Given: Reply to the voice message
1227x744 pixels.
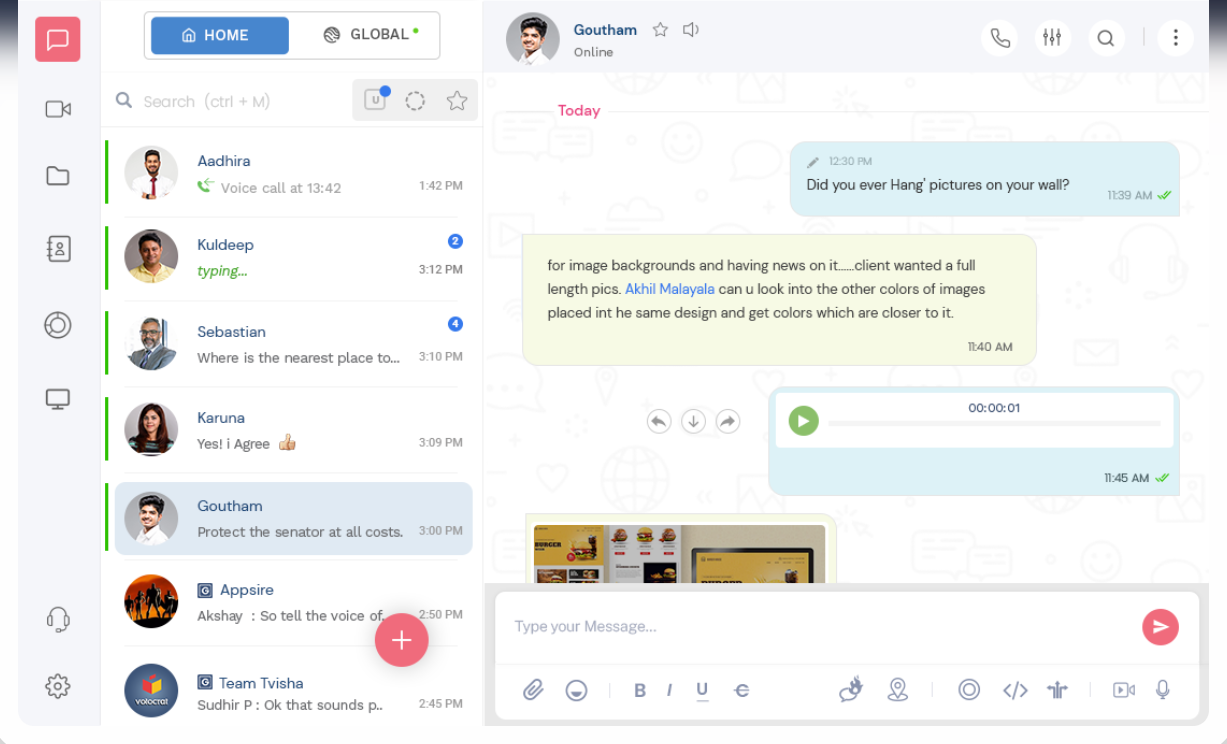Looking at the screenshot, I should coord(658,422).
